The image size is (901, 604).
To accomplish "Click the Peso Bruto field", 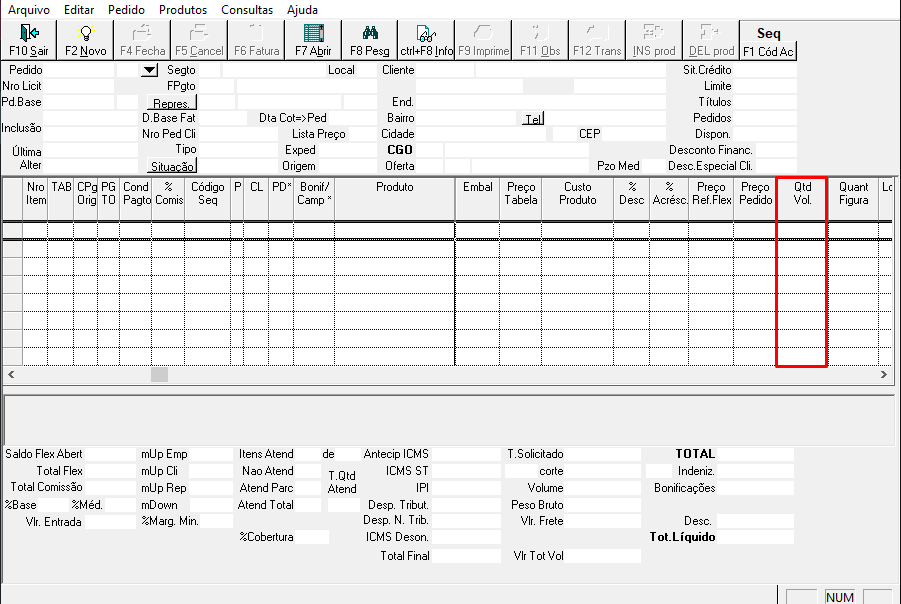I will [x=603, y=505].
